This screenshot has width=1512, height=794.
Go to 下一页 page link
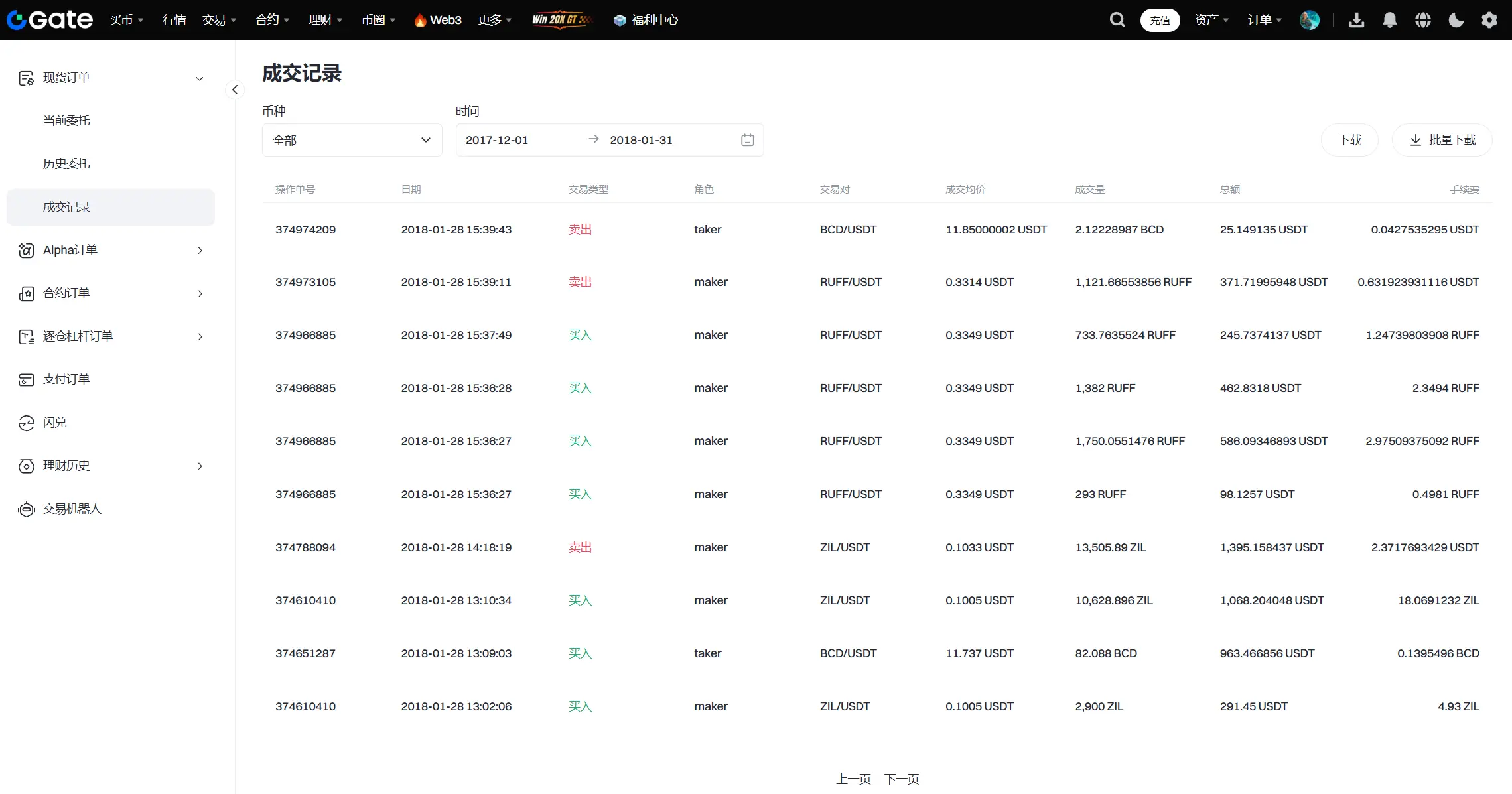[901, 779]
